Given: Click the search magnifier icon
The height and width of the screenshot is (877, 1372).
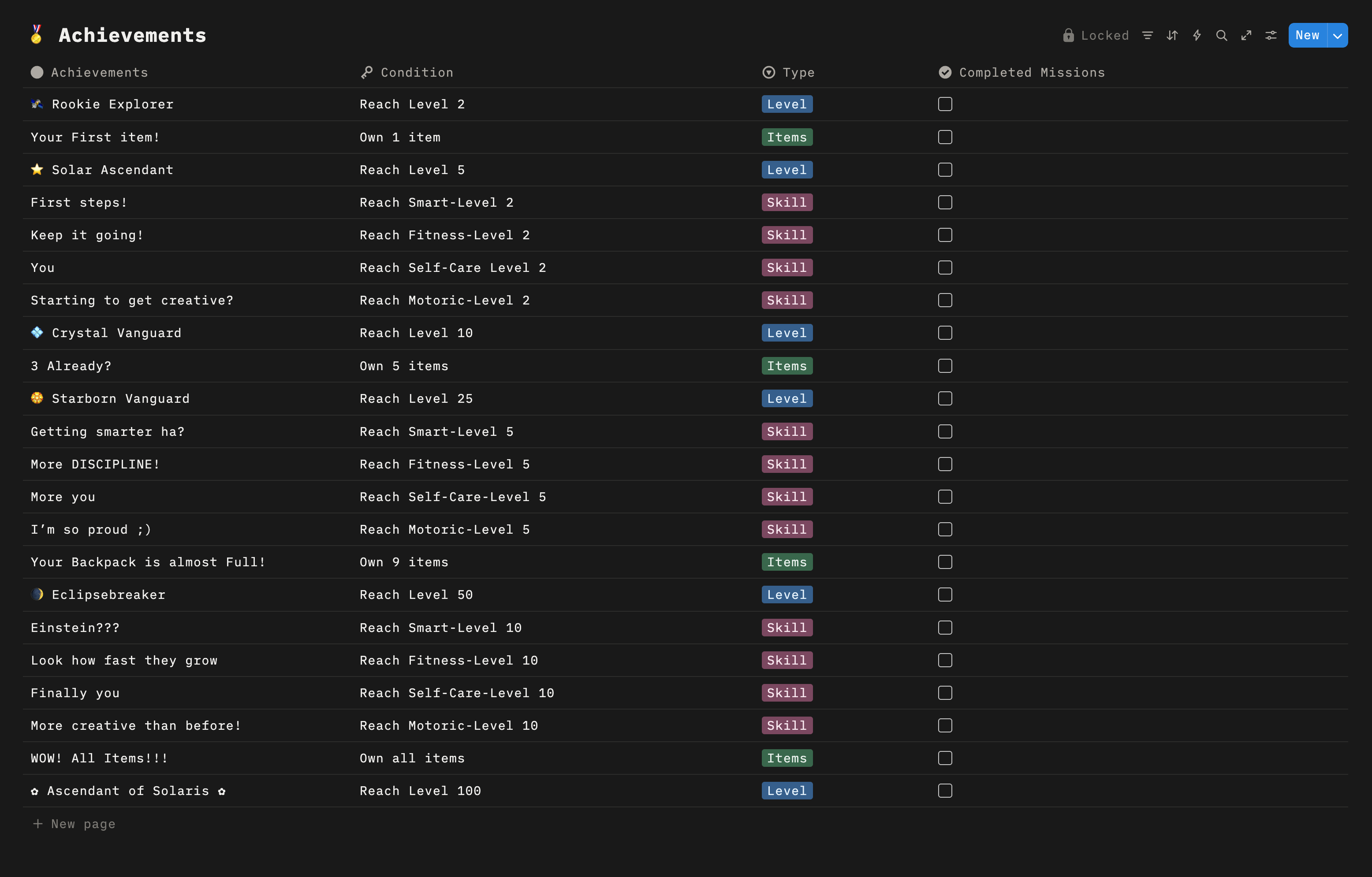Looking at the screenshot, I should click(x=1222, y=35).
